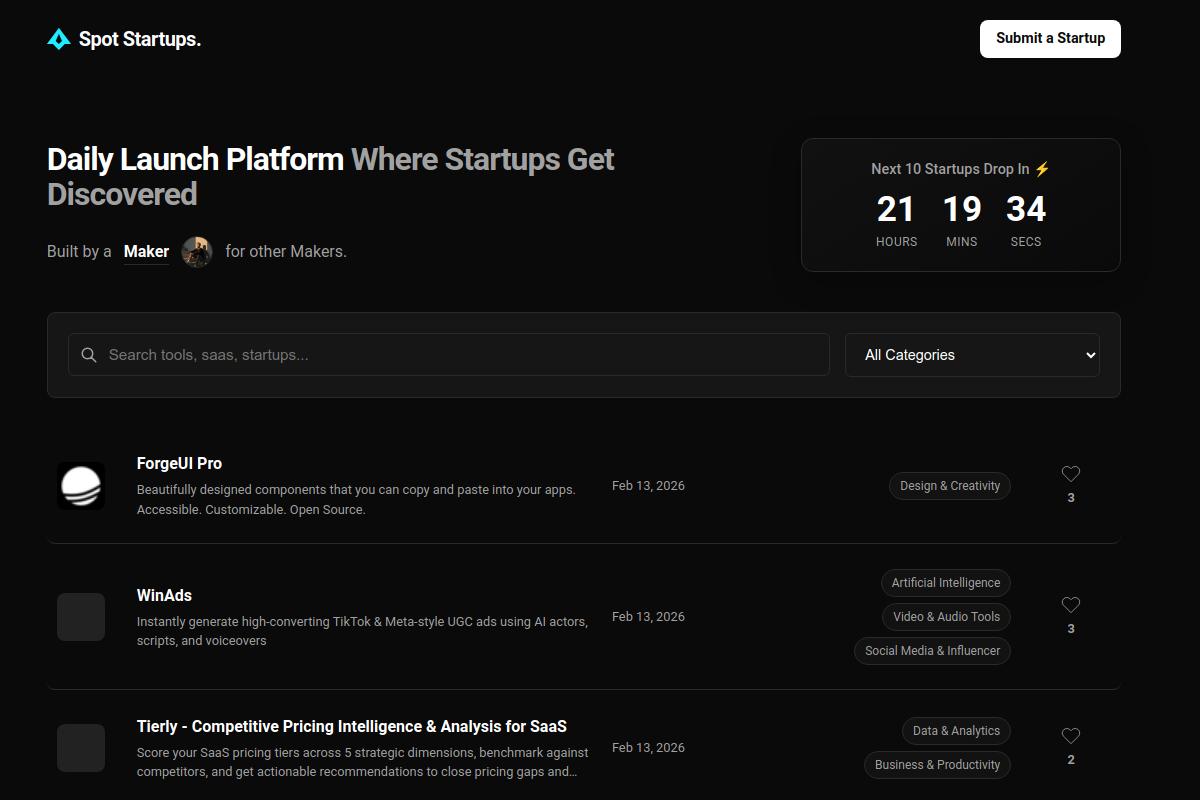1200x800 pixels.
Task: Select the Data & Analytics tag on Tierly
Action: coord(956,730)
